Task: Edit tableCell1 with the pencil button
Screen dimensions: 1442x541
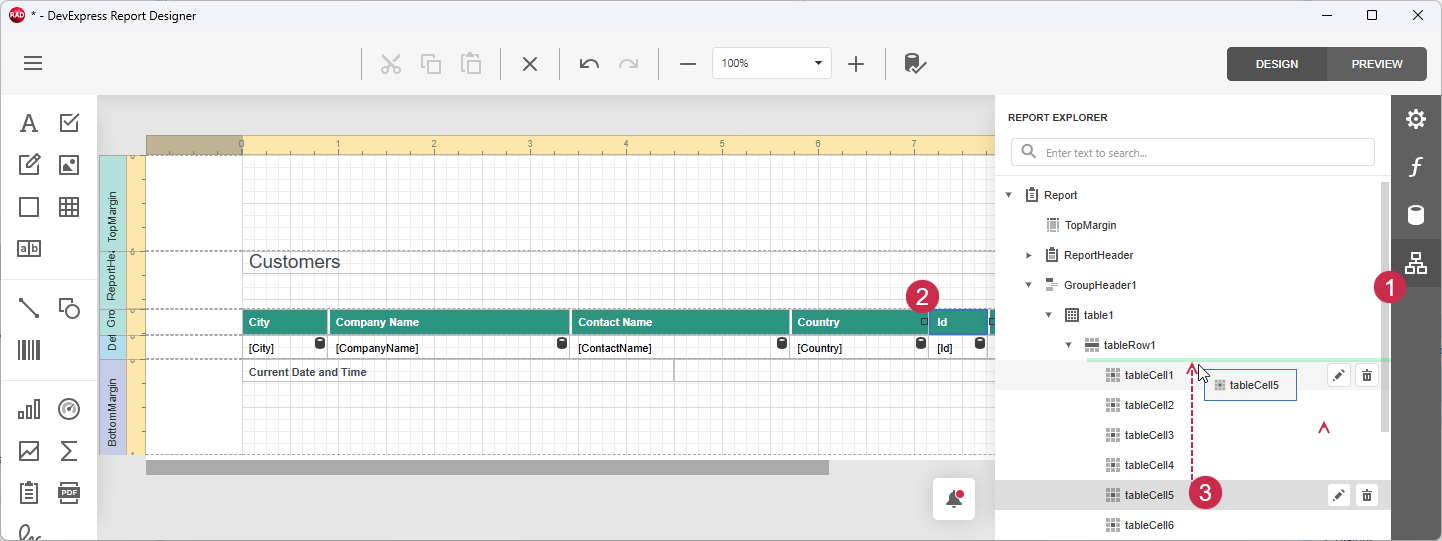Action: point(1339,375)
